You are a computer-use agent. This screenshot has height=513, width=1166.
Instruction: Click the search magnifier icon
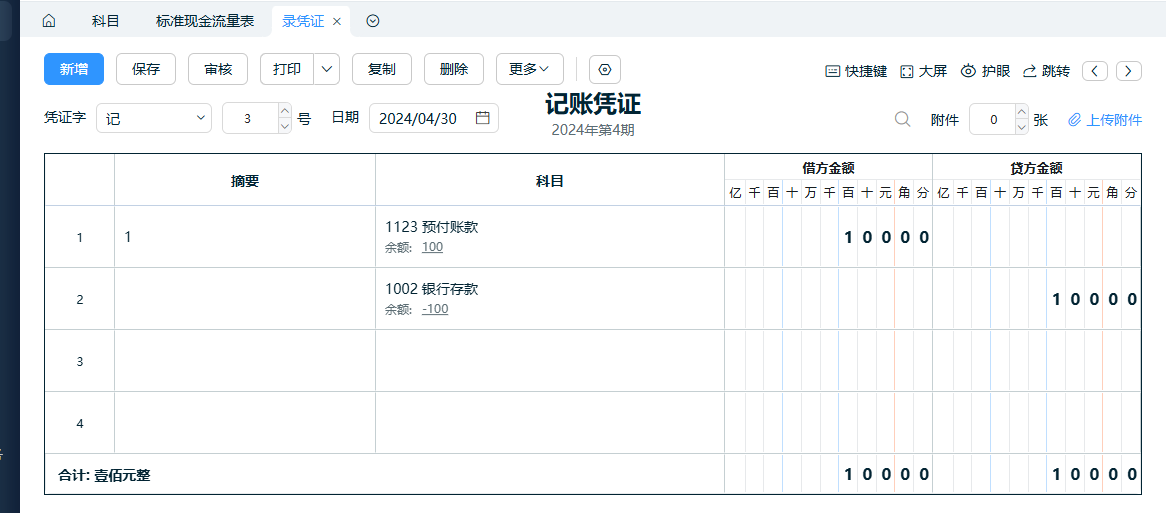pos(902,119)
